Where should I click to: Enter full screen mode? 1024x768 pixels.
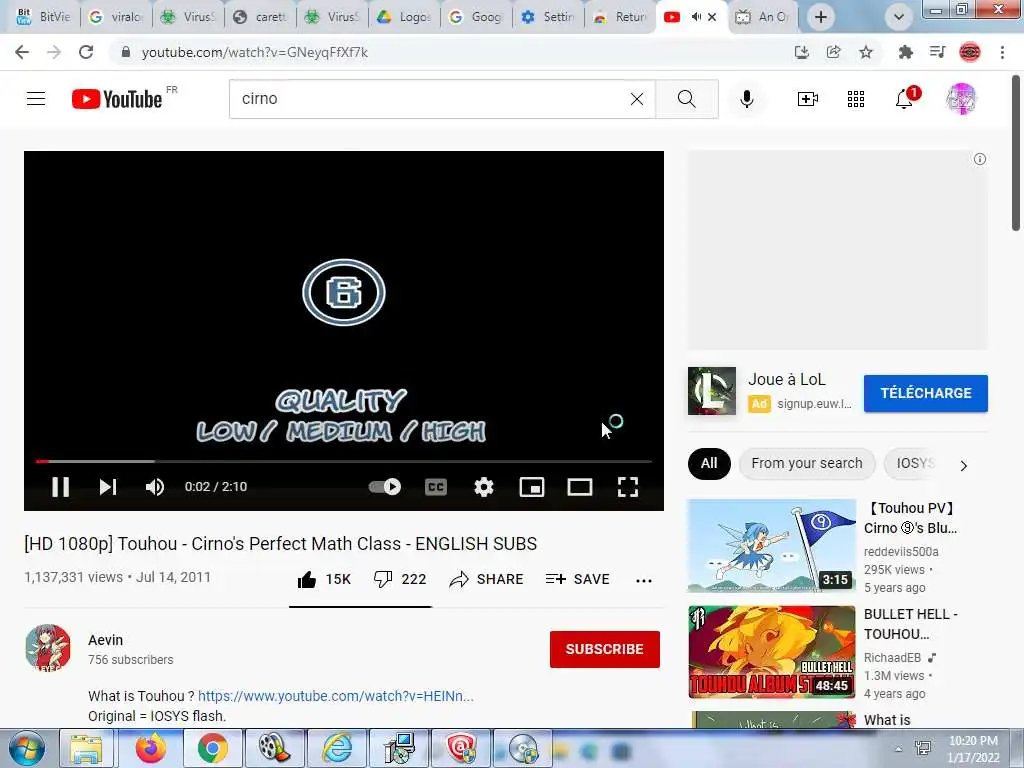628,487
